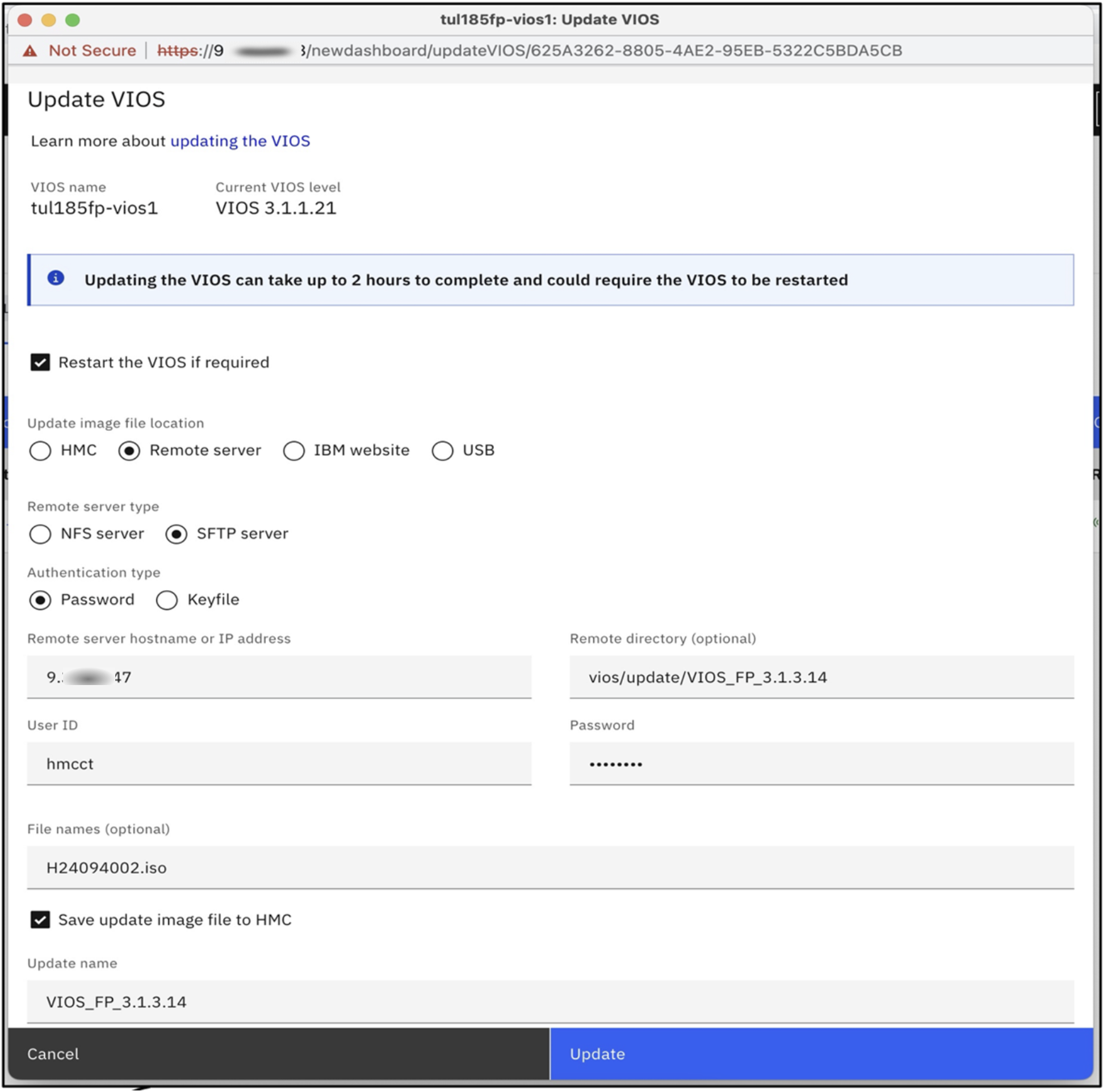The image size is (1107, 1092).
Task: Select Password authentication type
Action: point(40,600)
